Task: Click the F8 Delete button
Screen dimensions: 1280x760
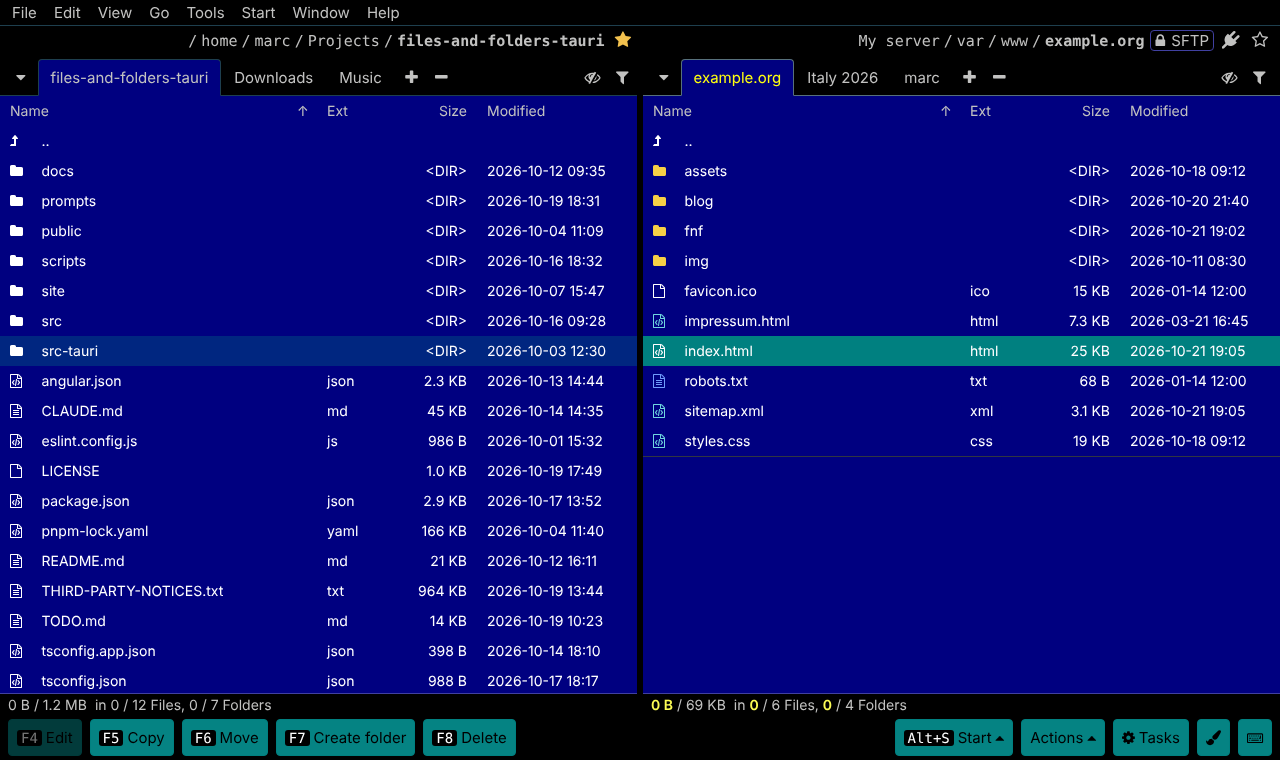Action: 469,738
